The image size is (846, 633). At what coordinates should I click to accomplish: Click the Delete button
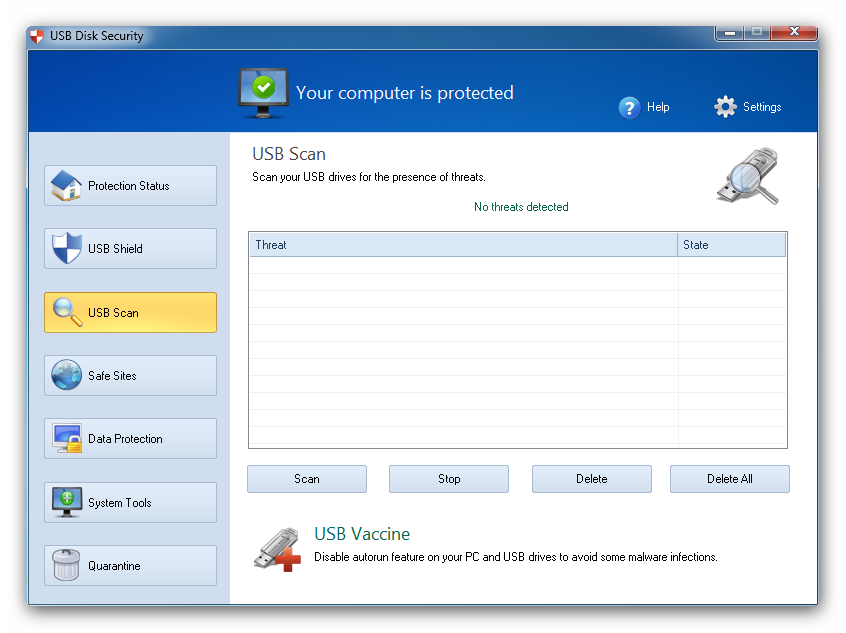click(x=592, y=479)
